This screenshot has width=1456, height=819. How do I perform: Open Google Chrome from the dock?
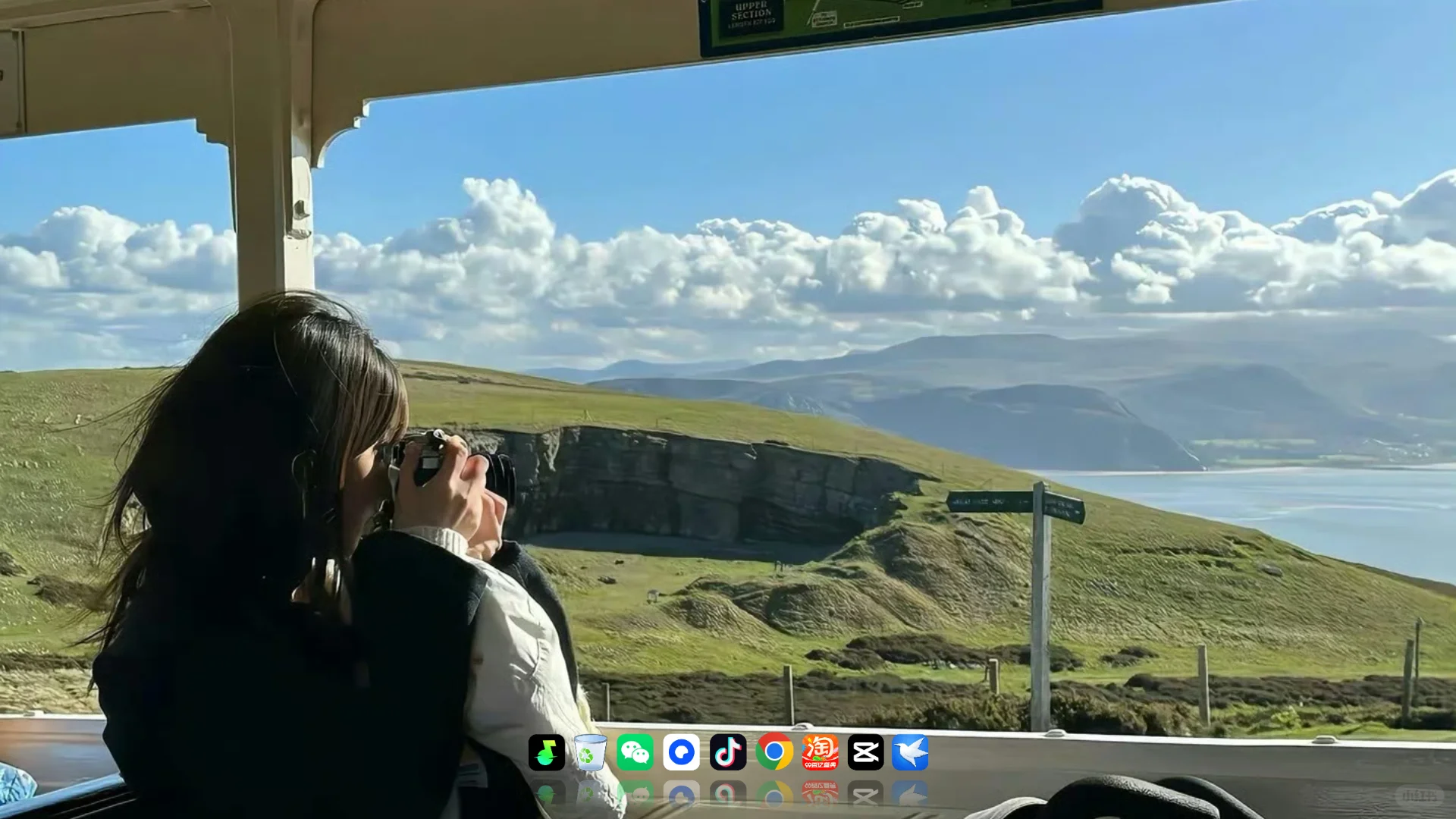[x=774, y=752]
